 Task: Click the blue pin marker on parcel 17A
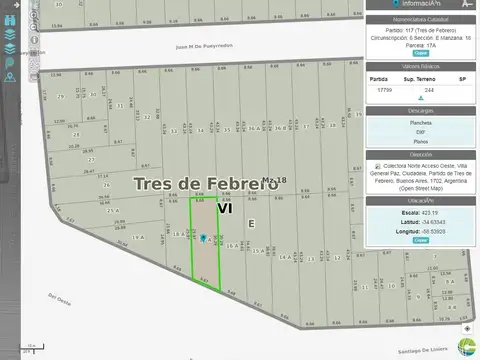pyautogui.click(x=203, y=238)
